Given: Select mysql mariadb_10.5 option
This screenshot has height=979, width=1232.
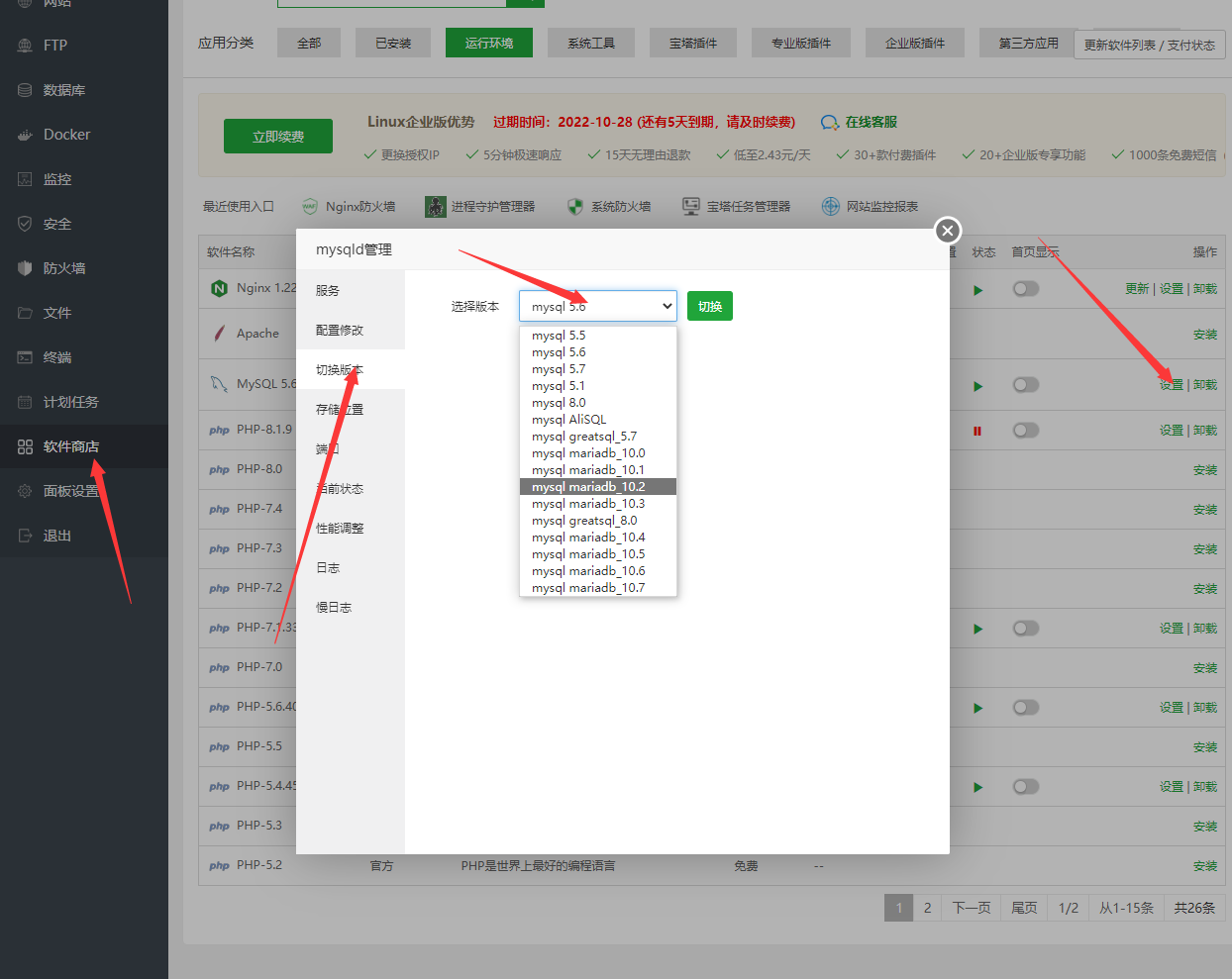Looking at the screenshot, I should (x=598, y=554).
